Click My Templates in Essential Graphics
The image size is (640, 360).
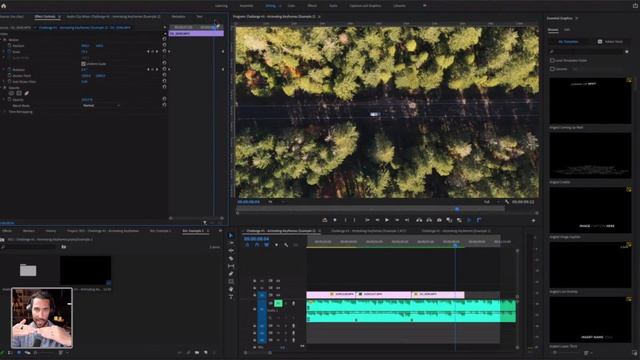pos(568,42)
